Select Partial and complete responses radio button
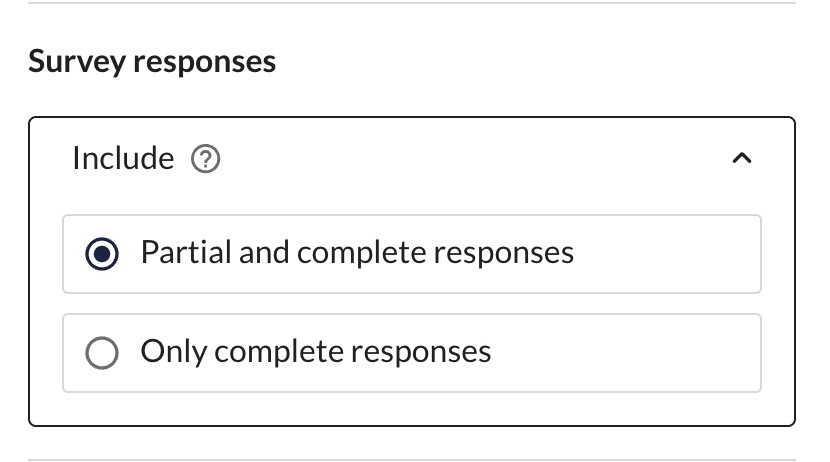This screenshot has height=462, width=830. [102, 253]
